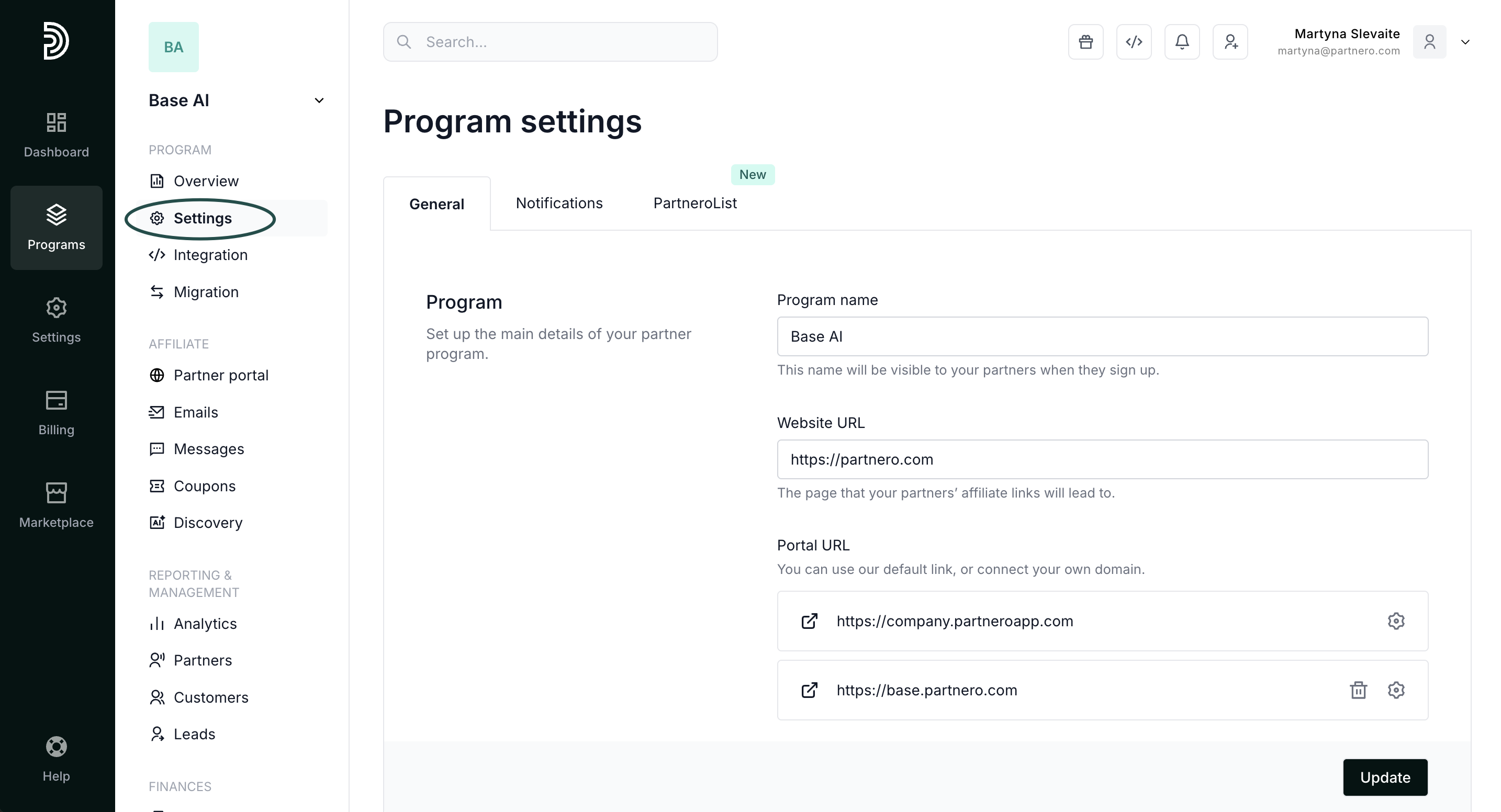Screen dimensions: 1501x812
Task: Open gear settings for base.partnero.com URL
Action: click(1395, 690)
